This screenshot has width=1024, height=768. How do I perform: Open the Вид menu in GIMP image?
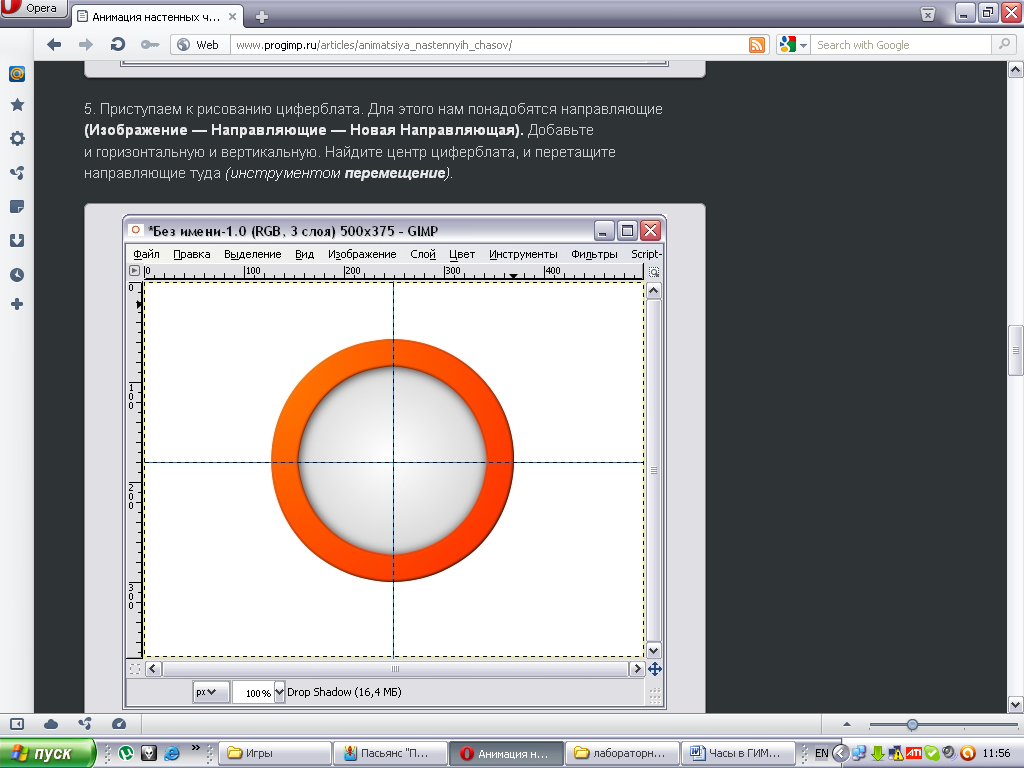tap(304, 254)
